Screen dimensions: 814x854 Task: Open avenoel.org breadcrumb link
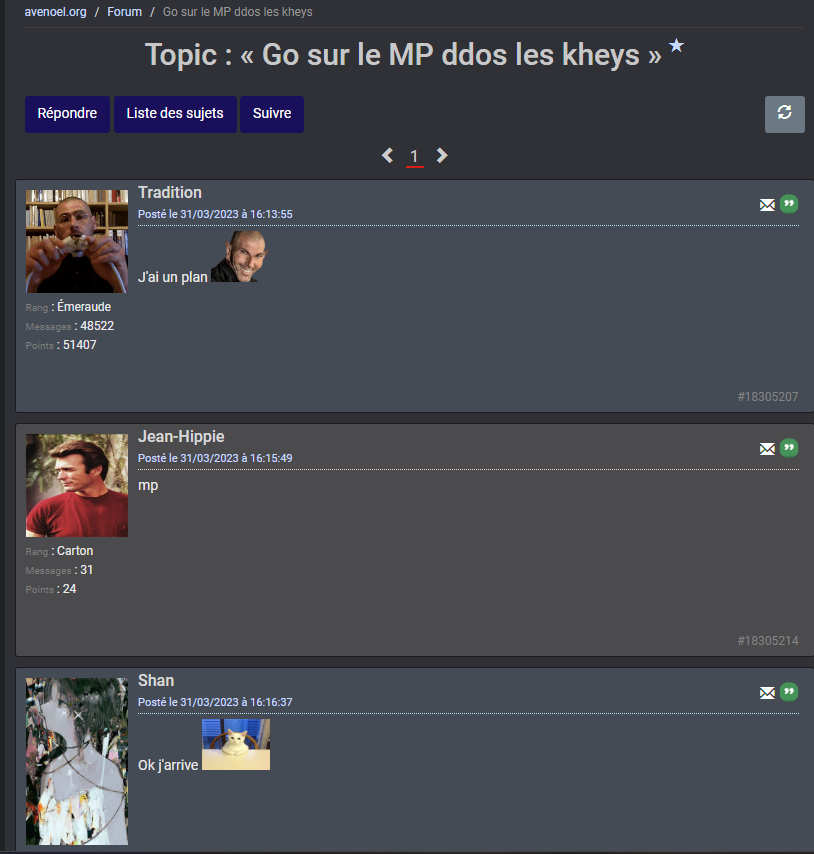(x=55, y=11)
